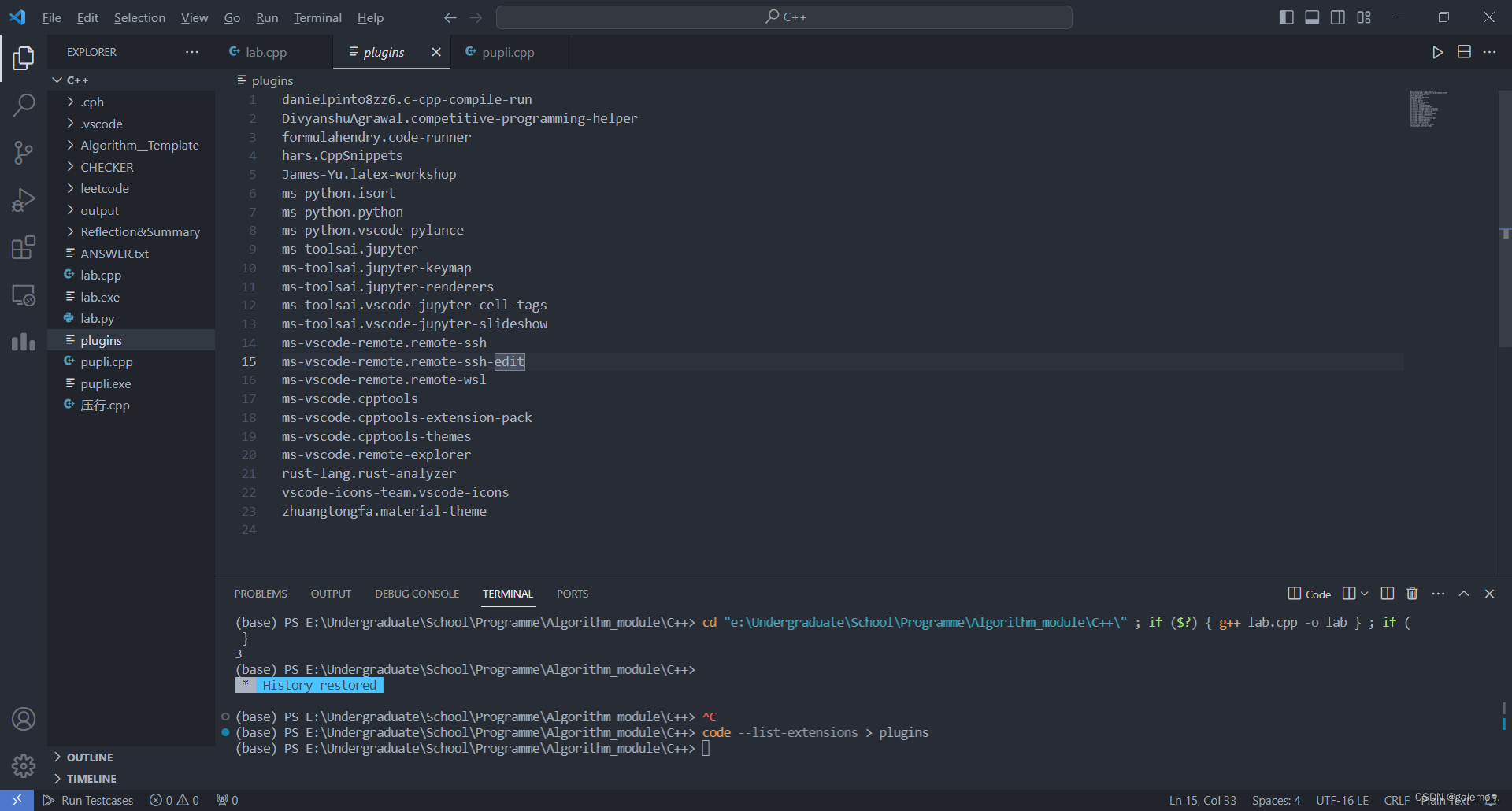The width and height of the screenshot is (1512, 811).
Task: Customize layout icon in title bar
Action: [1364, 17]
